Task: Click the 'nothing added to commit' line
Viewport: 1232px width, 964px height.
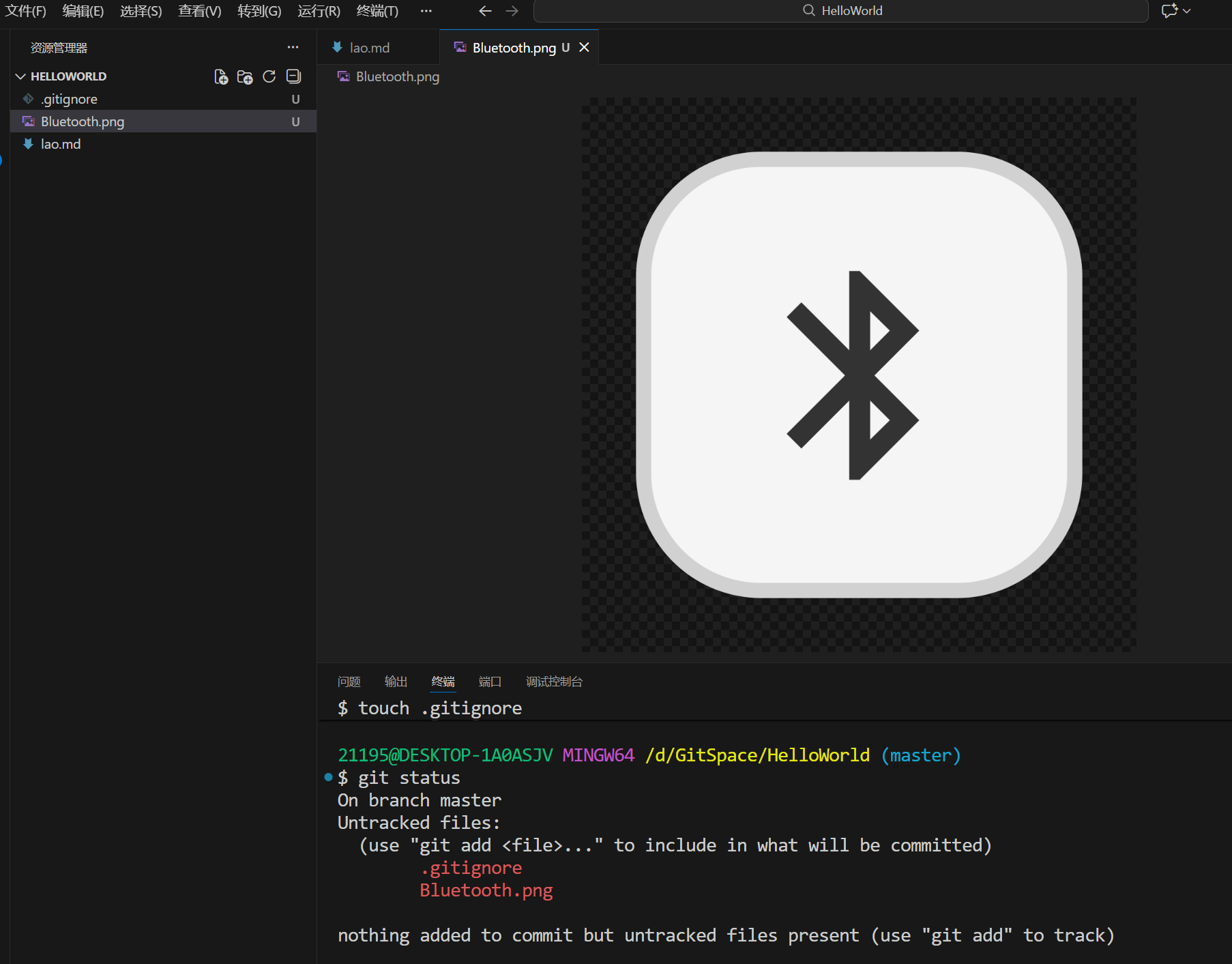Action: [x=726, y=935]
